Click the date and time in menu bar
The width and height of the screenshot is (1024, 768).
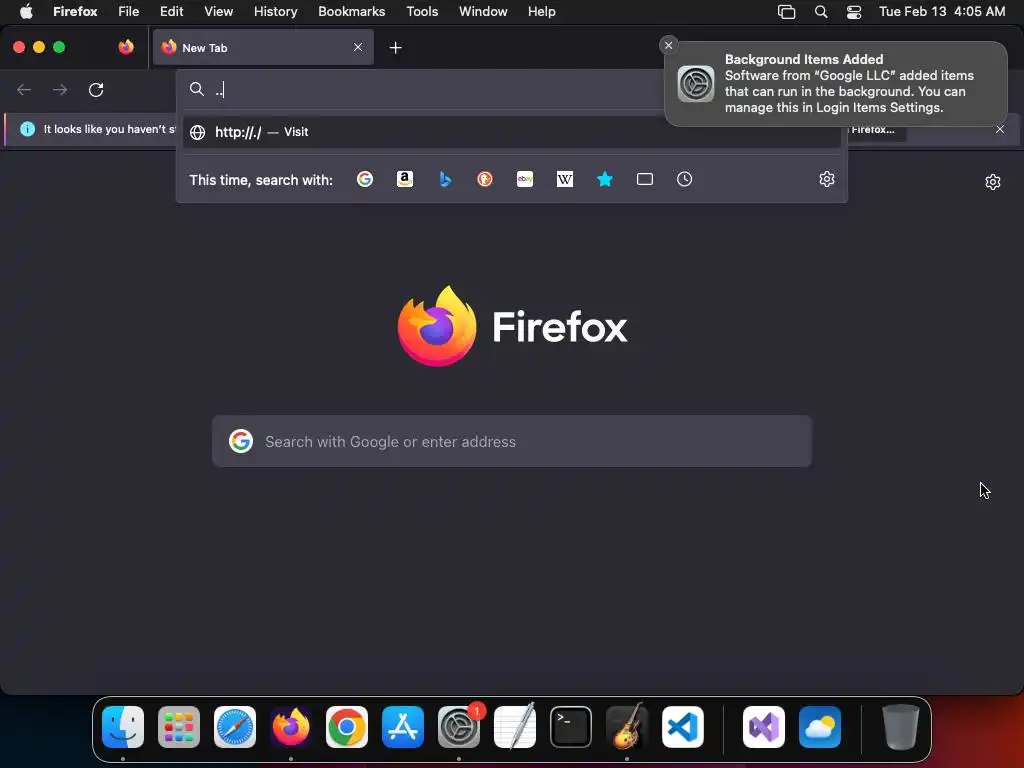click(x=942, y=11)
